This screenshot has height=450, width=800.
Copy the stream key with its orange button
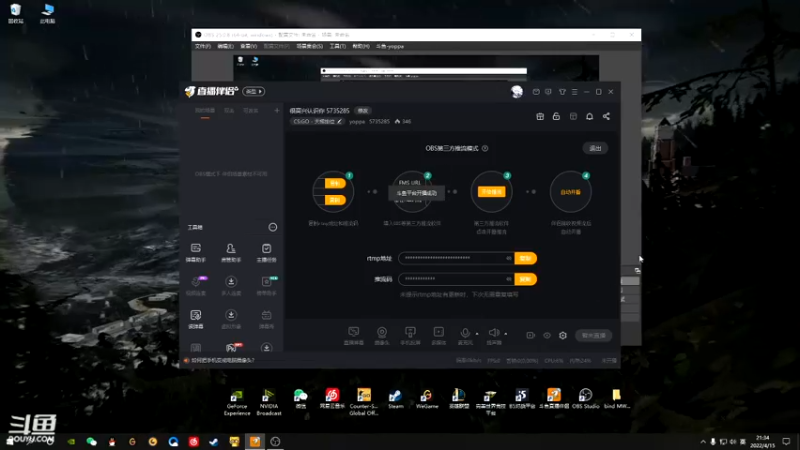pyautogui.click(x=526, y=279)
